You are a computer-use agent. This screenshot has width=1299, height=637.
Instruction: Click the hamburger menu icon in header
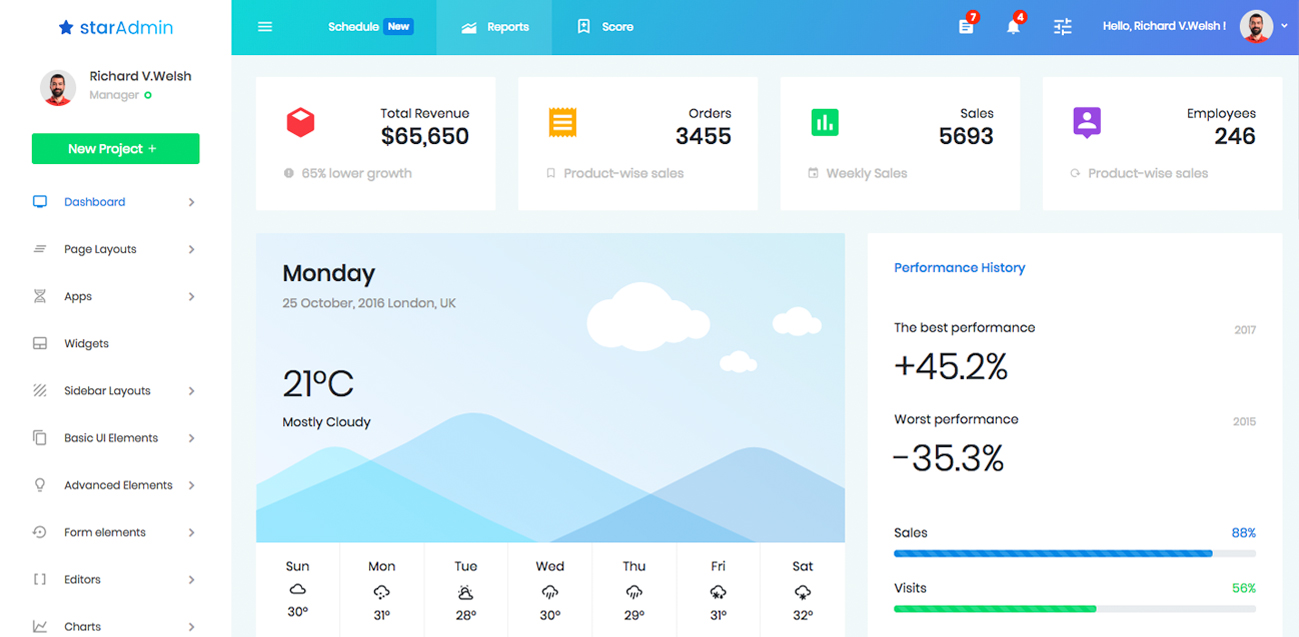coord(265,27)
